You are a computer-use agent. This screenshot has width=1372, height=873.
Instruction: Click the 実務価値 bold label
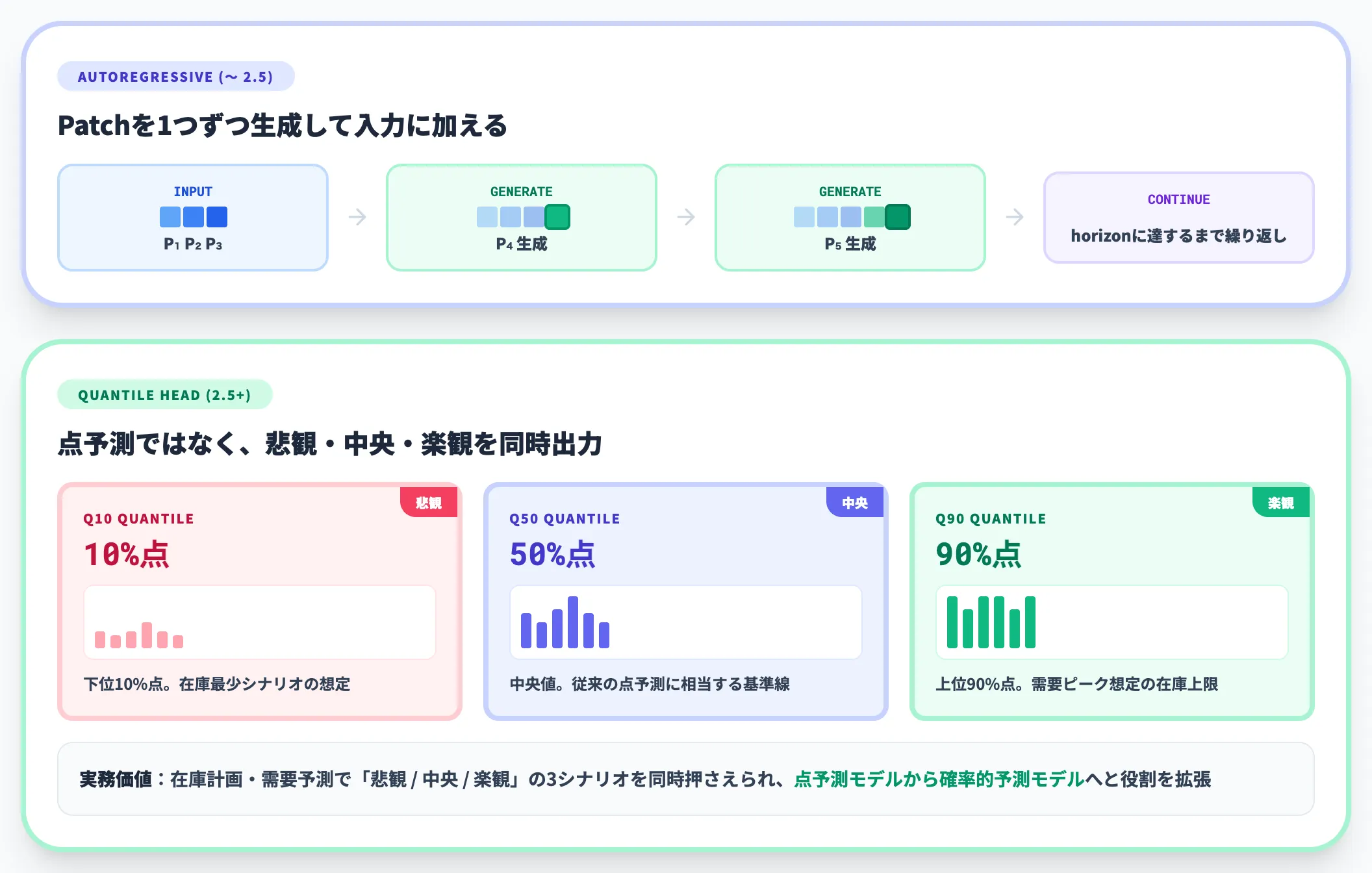[116, 779]
